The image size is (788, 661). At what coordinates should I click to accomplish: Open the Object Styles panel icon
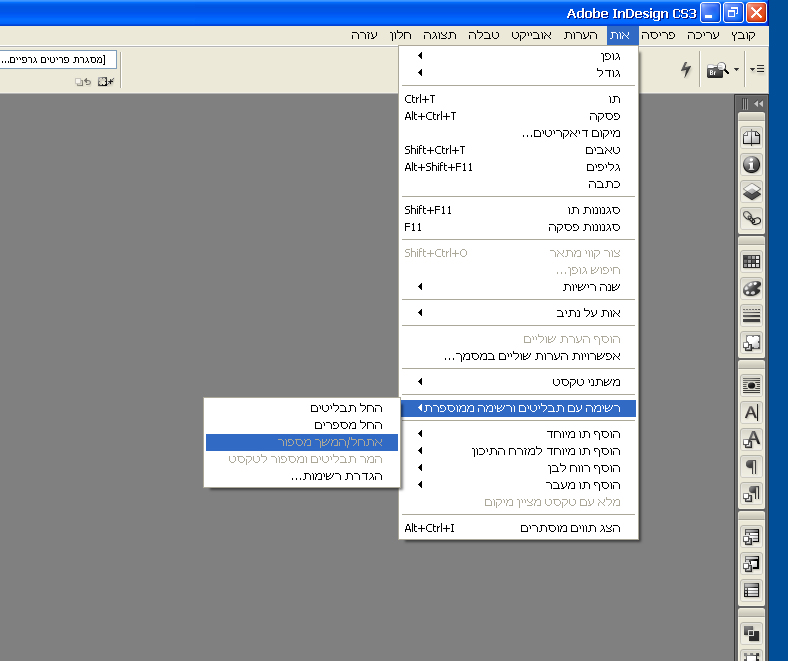[751, 343]
